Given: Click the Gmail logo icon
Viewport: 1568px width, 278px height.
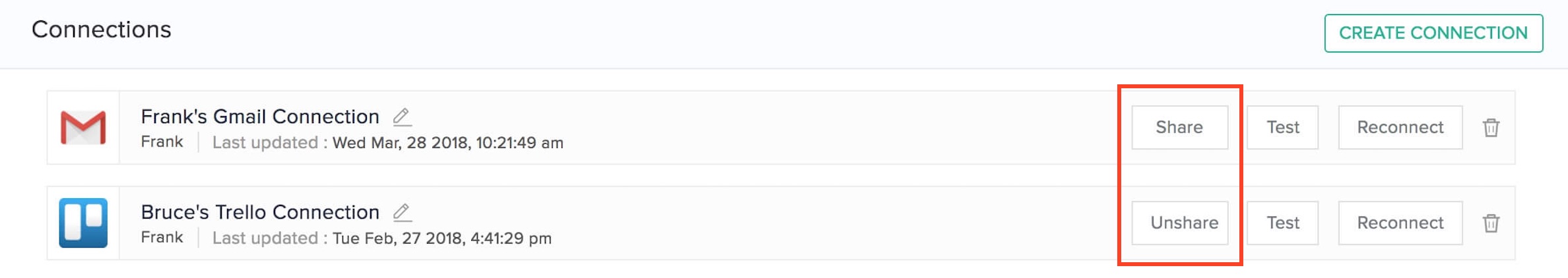Looking at the screenshot, I should (83, 128).
